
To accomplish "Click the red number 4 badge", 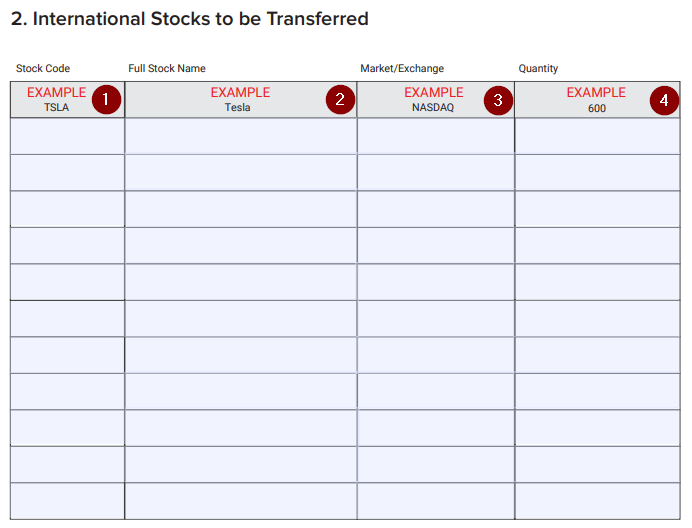I will click(x=664, y=101).
